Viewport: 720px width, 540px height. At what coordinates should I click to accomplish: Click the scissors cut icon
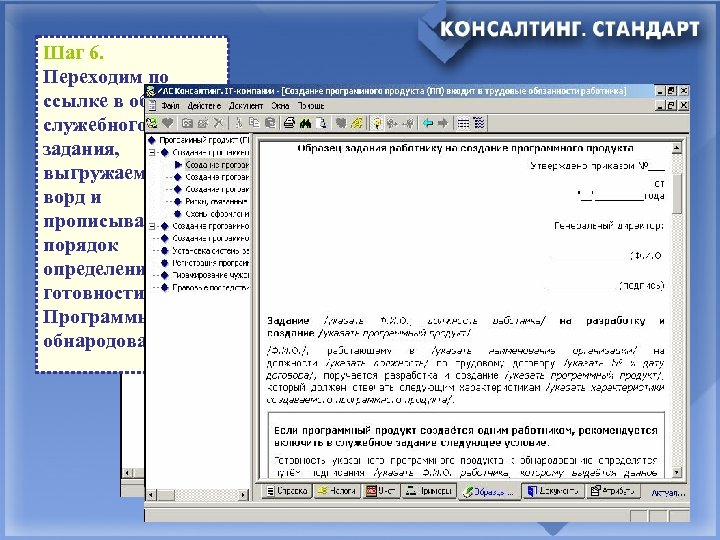pos(239,123)
